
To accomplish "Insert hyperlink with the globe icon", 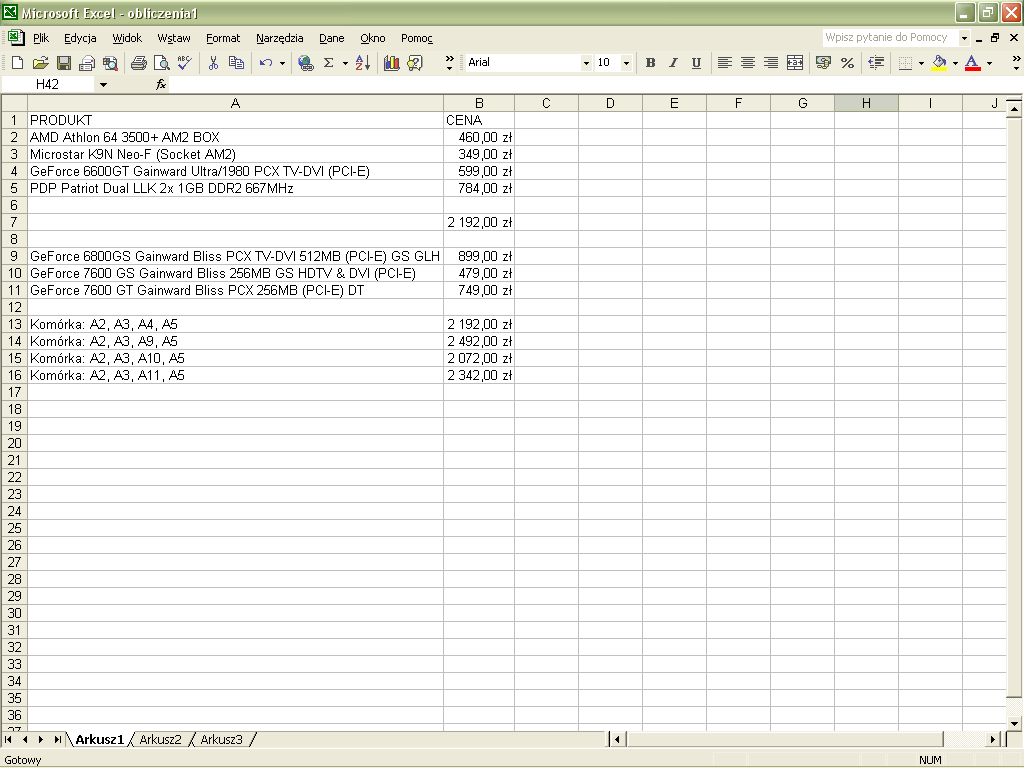I will coord(305,63).
